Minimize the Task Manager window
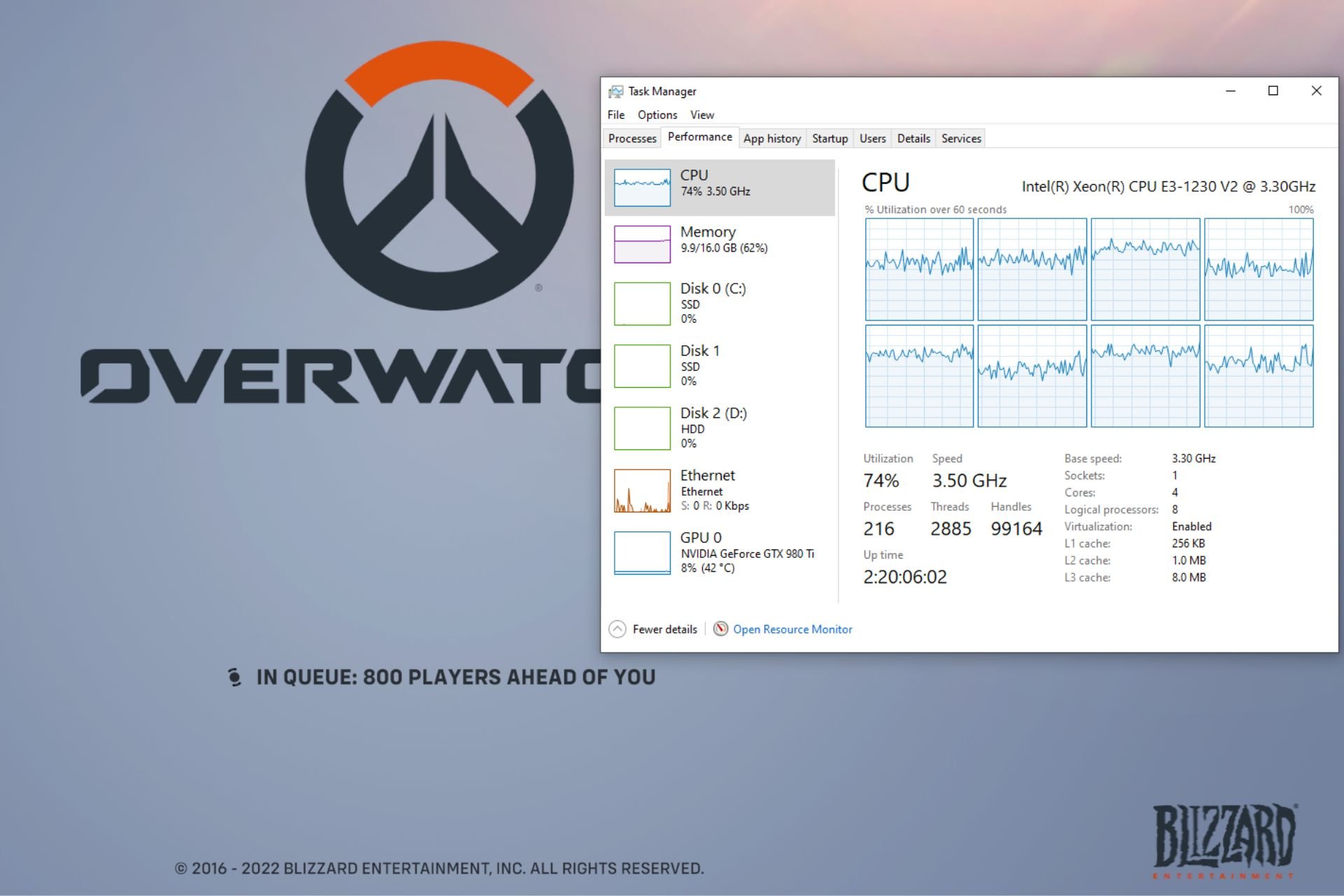Image resolution: width=1344 pixels, height=896 pixels. tap(1231, 91)
